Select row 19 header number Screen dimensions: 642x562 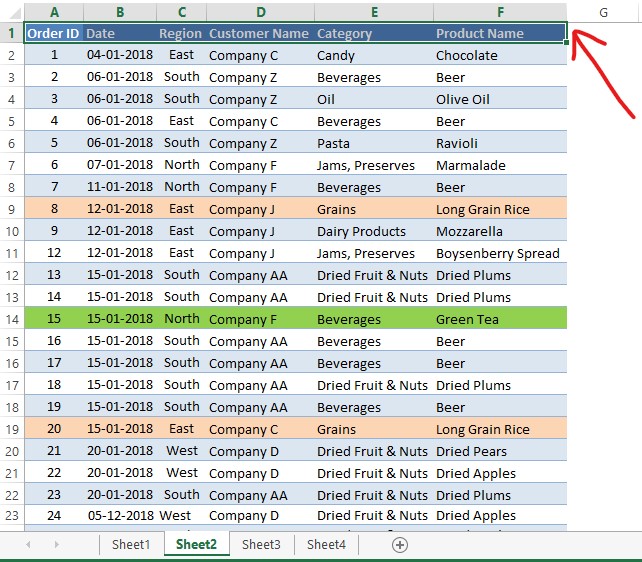click(11, 429)
